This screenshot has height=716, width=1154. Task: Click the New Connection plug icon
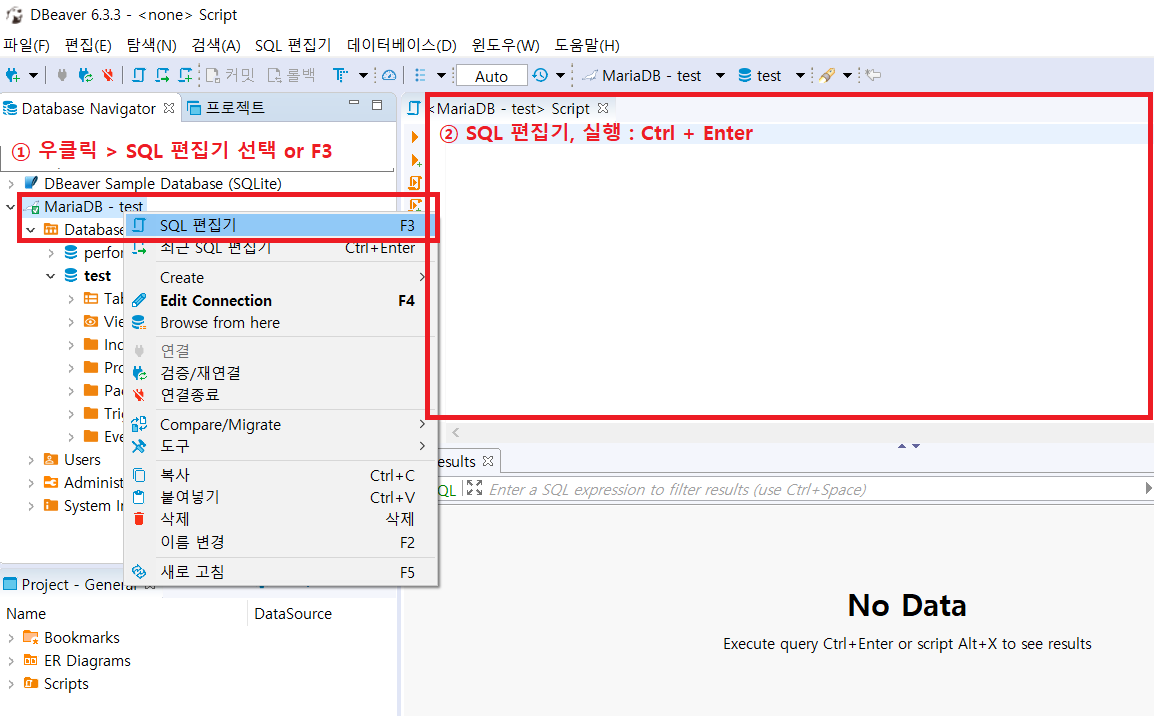pyautogui.click(x=13, y=75)
